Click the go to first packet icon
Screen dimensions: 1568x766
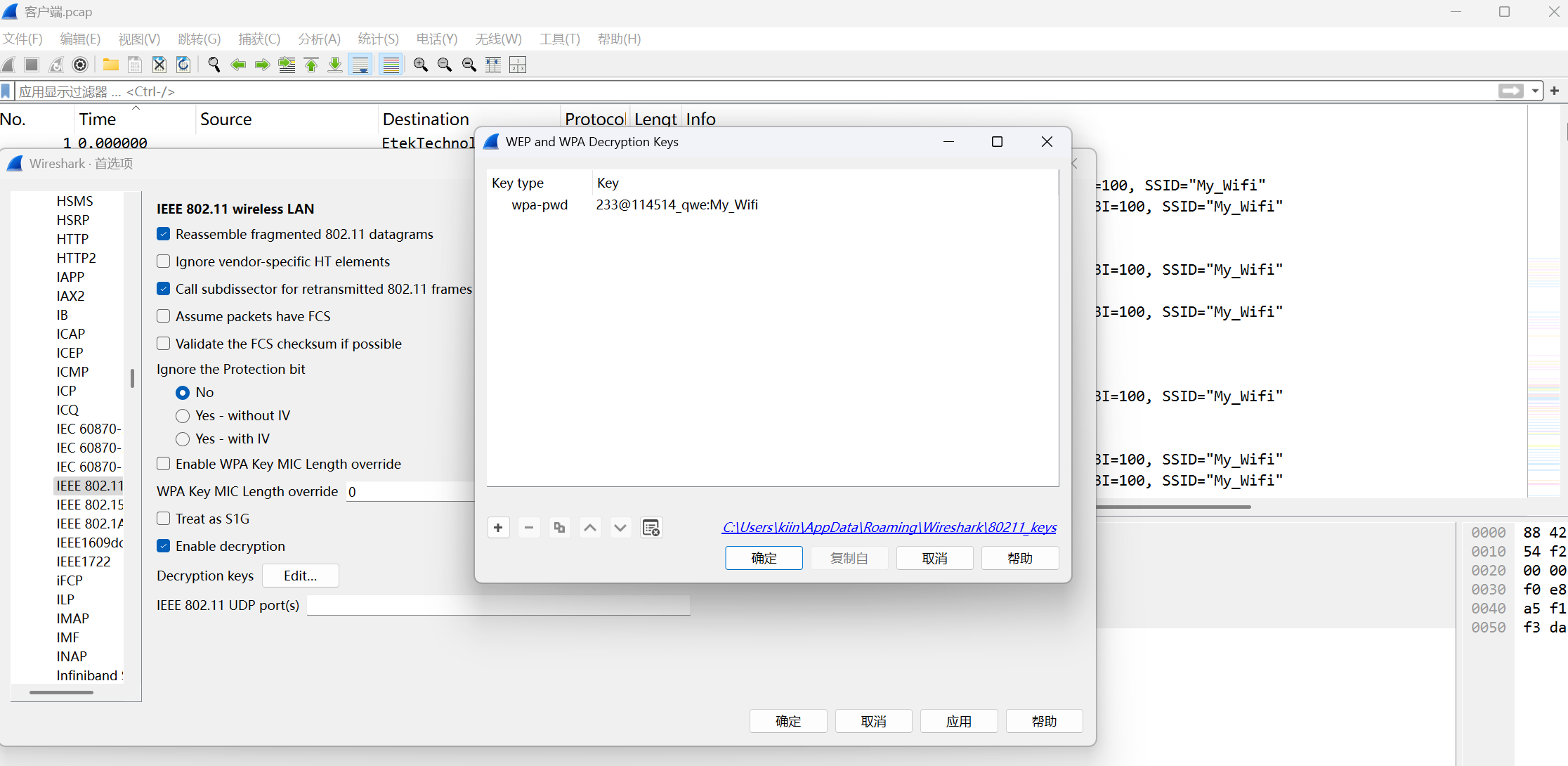tap(311, 65)
